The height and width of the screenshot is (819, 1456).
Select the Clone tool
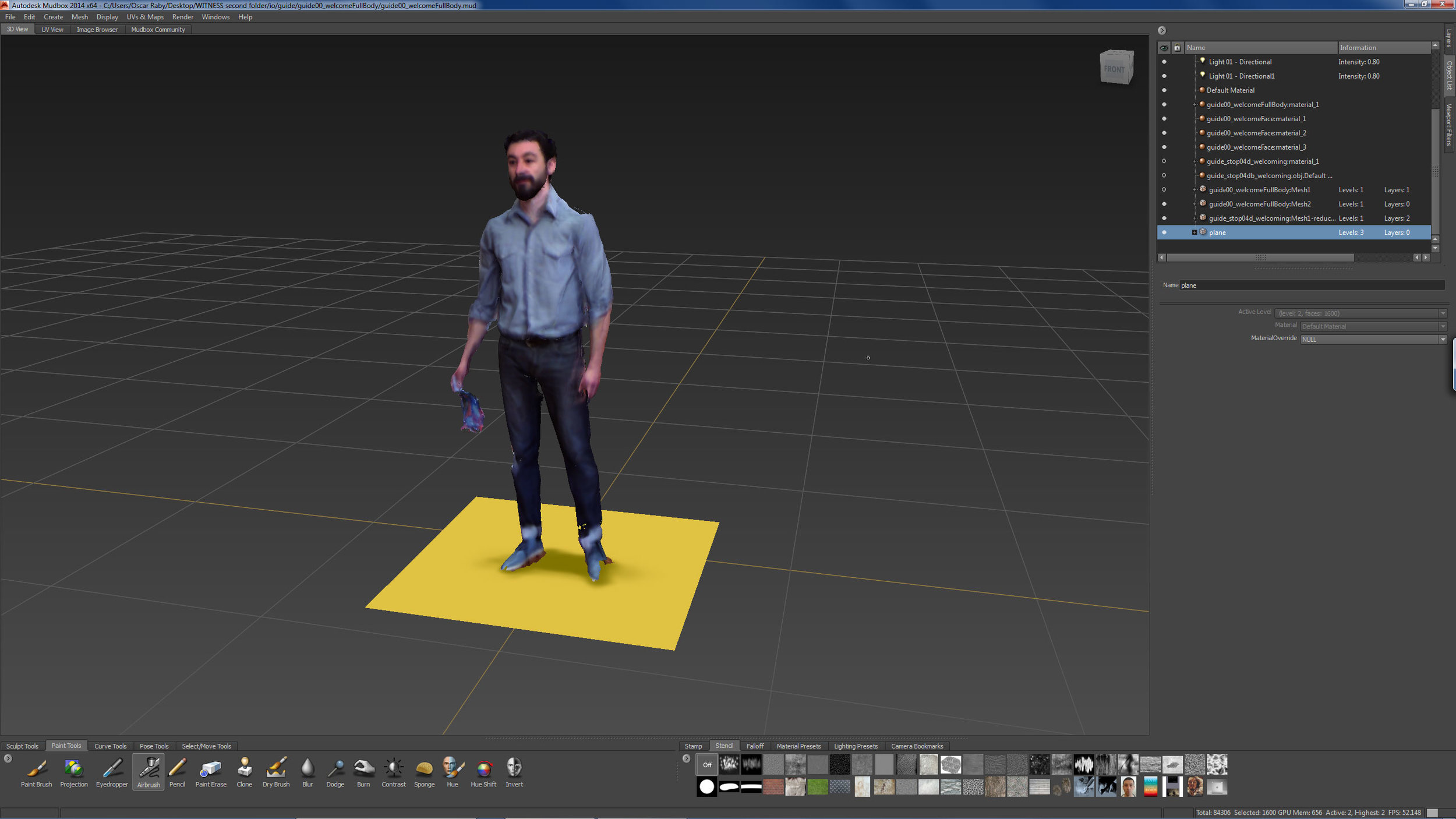click(245, 772)
